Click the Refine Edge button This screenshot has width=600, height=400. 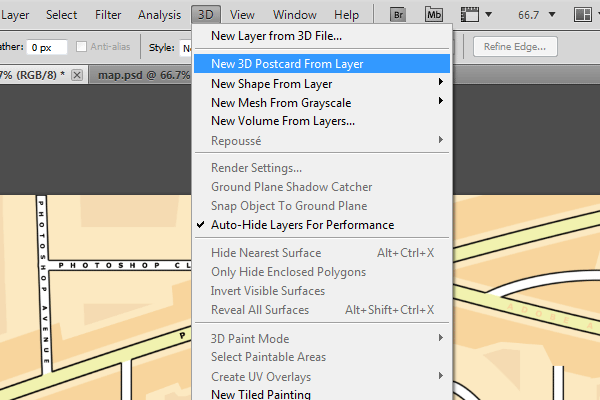(515, 47)
